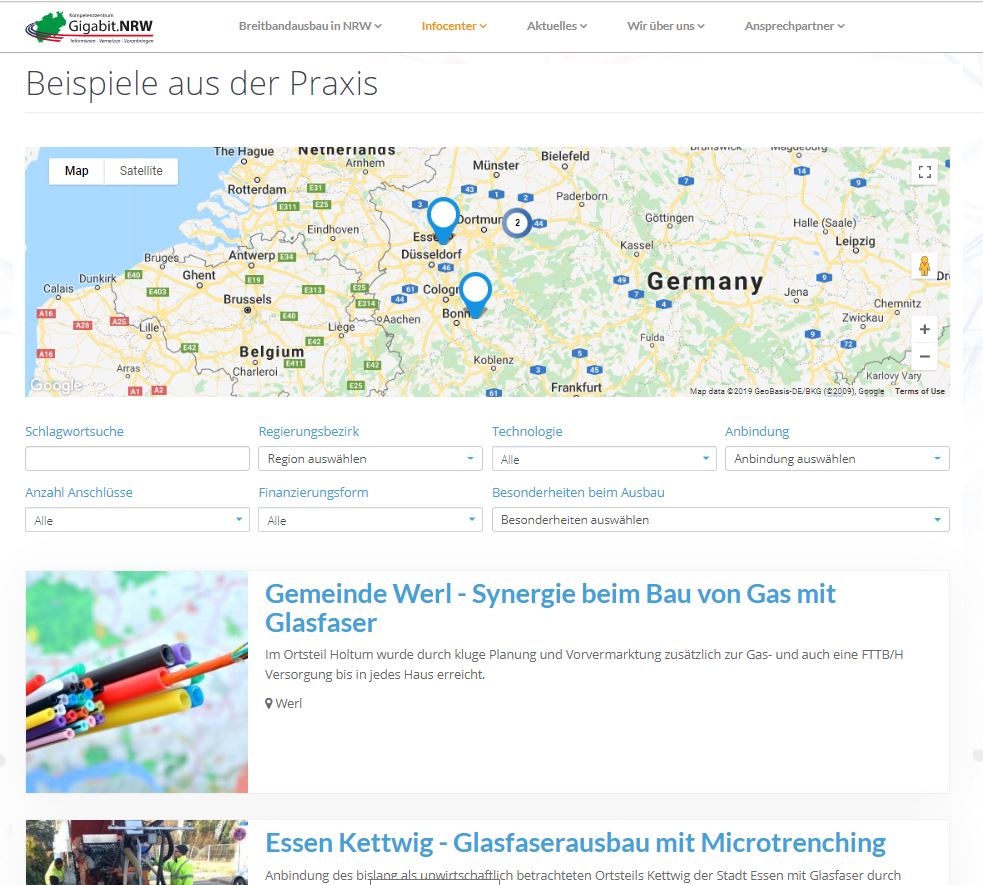Click the Germany label on the map
The width and height of the screenshot is (983, 885).
click(705, 281)
